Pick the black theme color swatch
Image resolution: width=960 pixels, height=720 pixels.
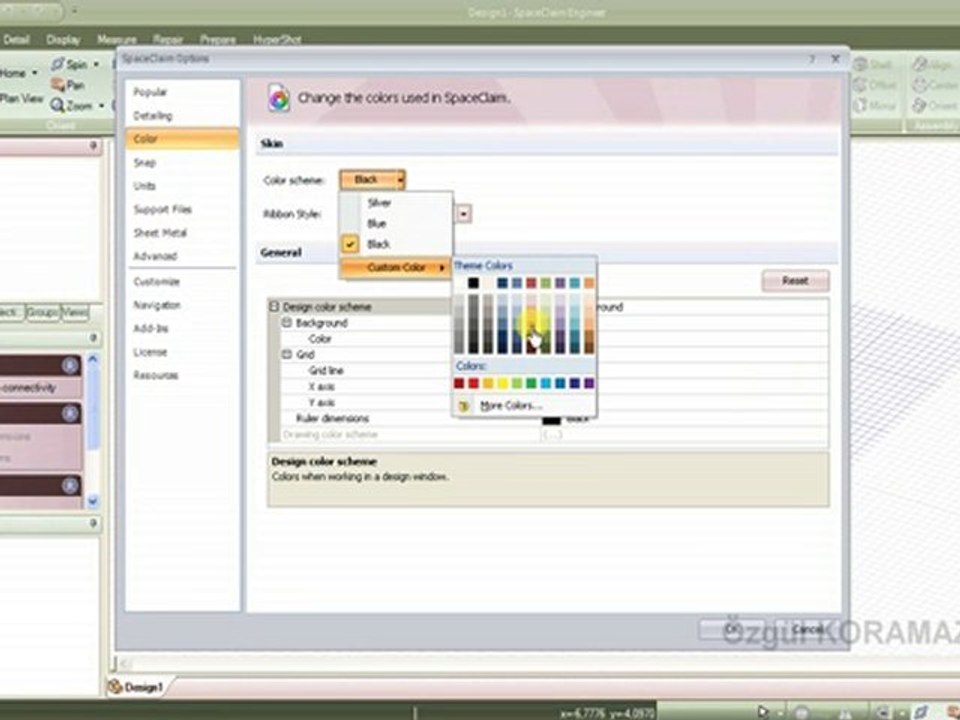click(473, 282)
